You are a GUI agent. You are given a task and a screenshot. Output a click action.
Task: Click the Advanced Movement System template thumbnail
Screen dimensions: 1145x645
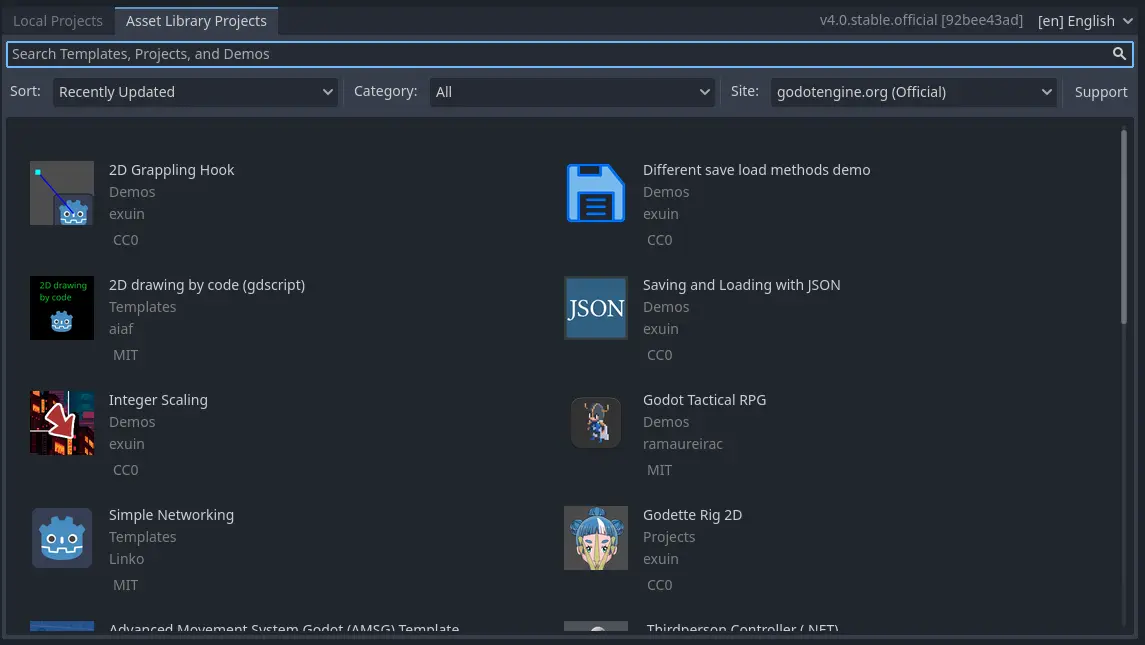click(62, 630)
